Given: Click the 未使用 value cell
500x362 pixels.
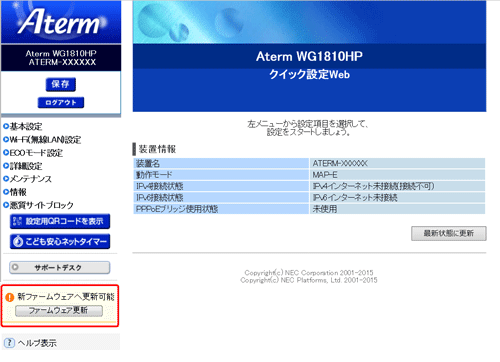Looking at the screenshot, I should 397,209.
